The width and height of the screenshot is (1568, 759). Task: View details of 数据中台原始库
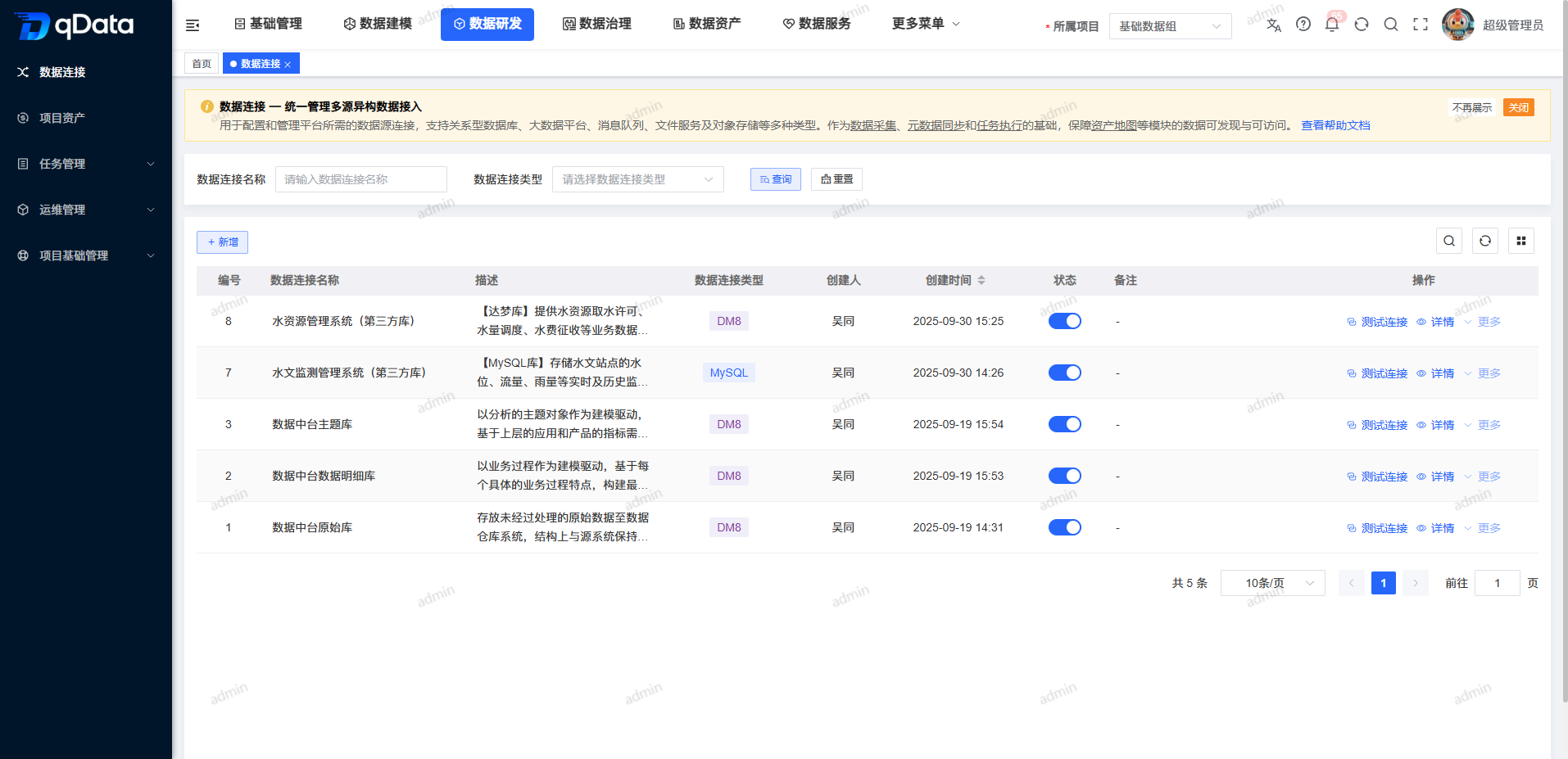[1435, 528]
